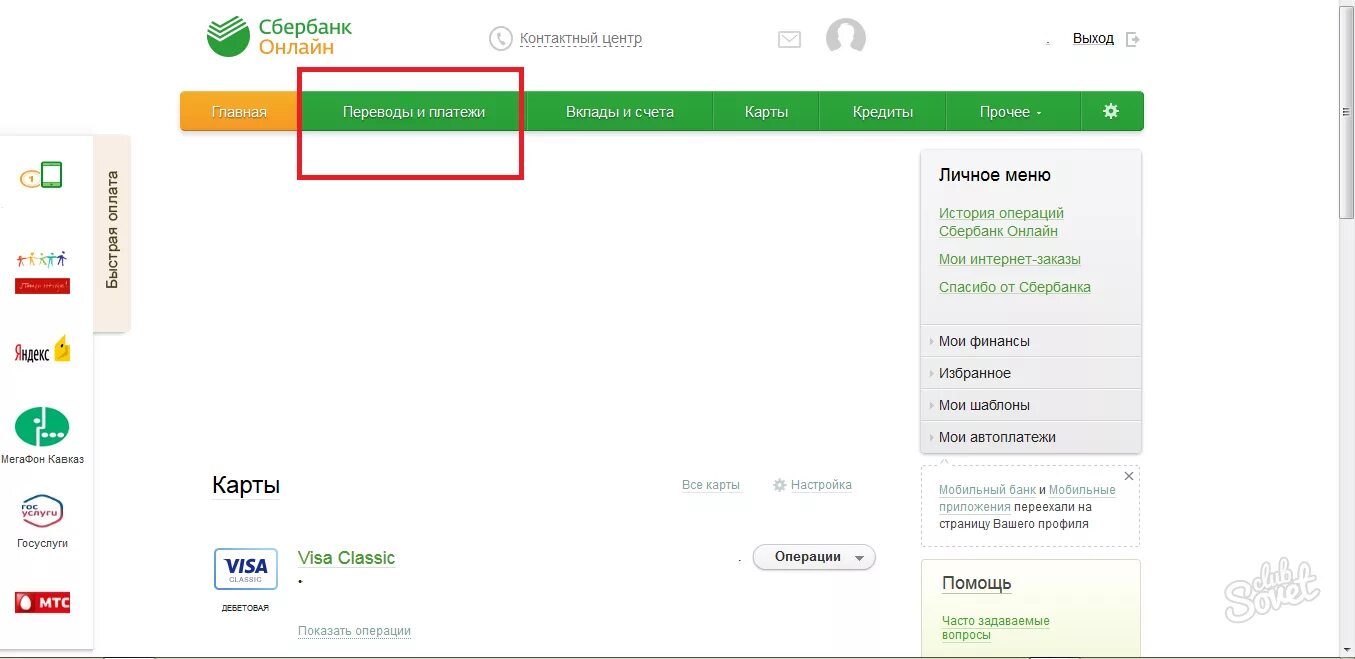Expand the Прочее dropdown menu
Screen dimensions: 1355x659
1012,111
